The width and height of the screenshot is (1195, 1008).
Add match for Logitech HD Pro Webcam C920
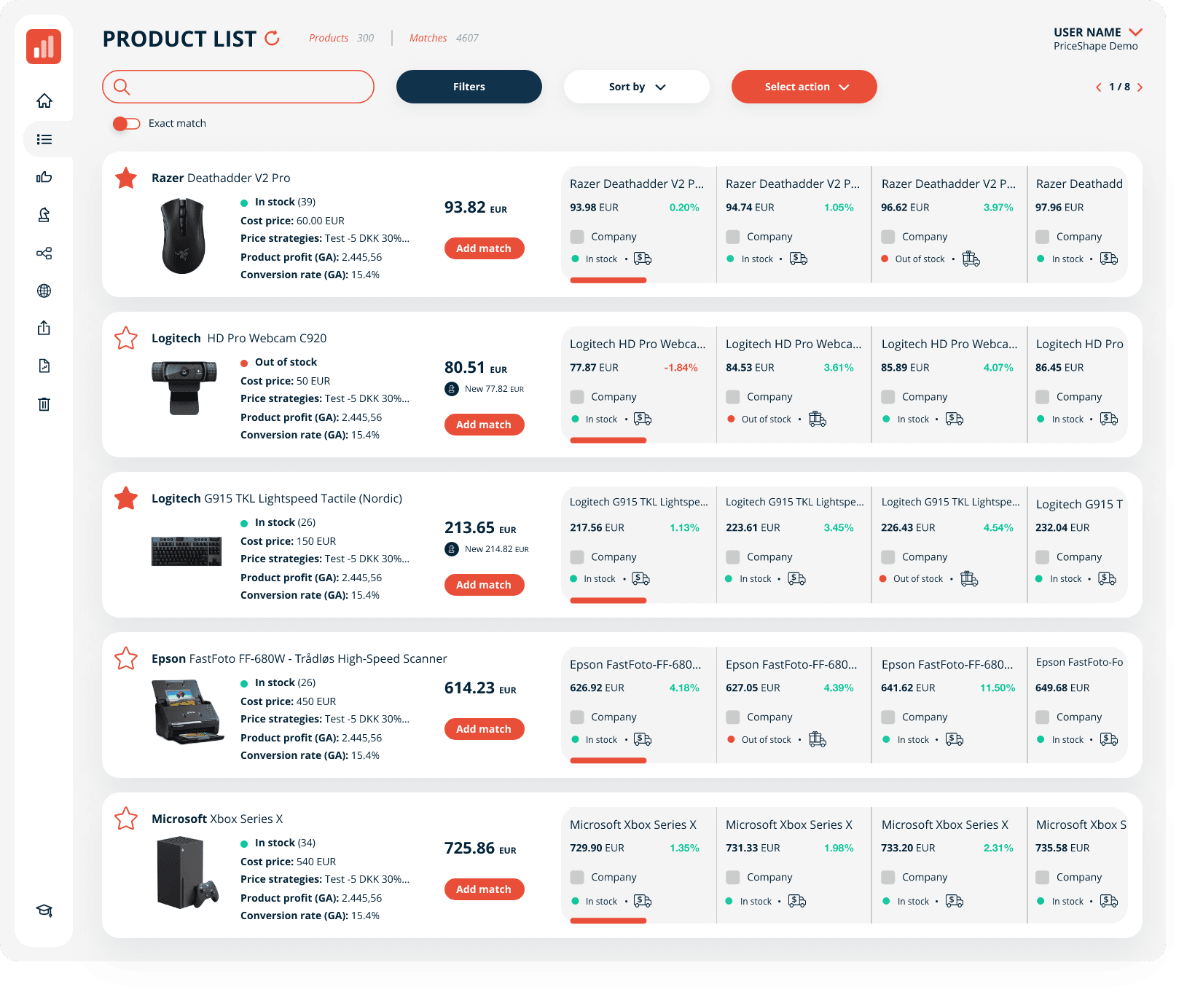coord(485,425)
